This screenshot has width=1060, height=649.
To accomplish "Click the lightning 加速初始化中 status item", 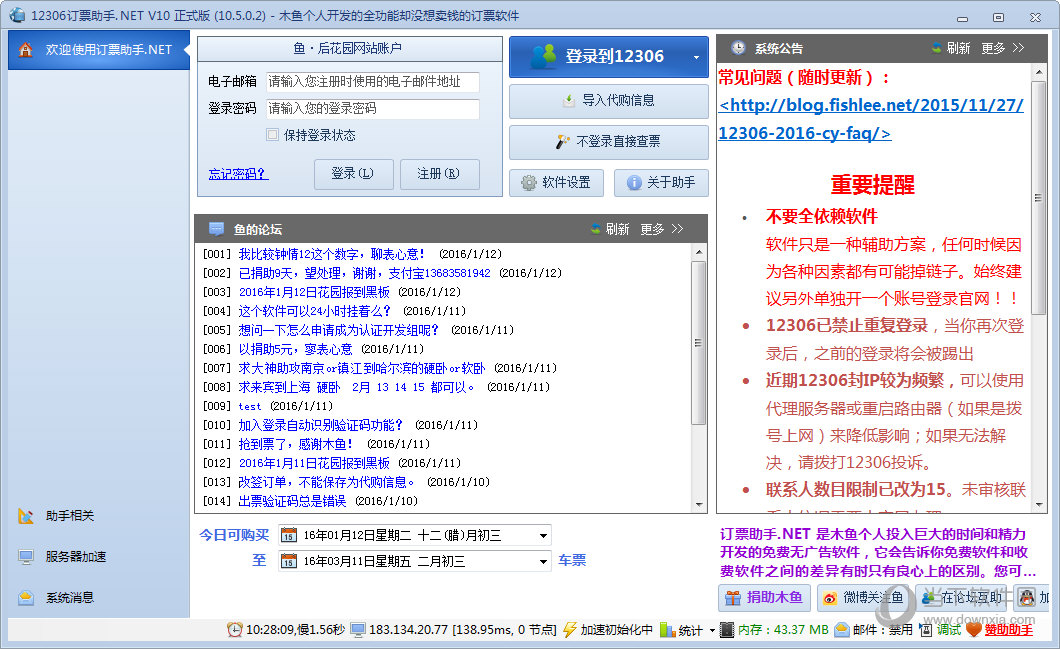I will [608, 629].
